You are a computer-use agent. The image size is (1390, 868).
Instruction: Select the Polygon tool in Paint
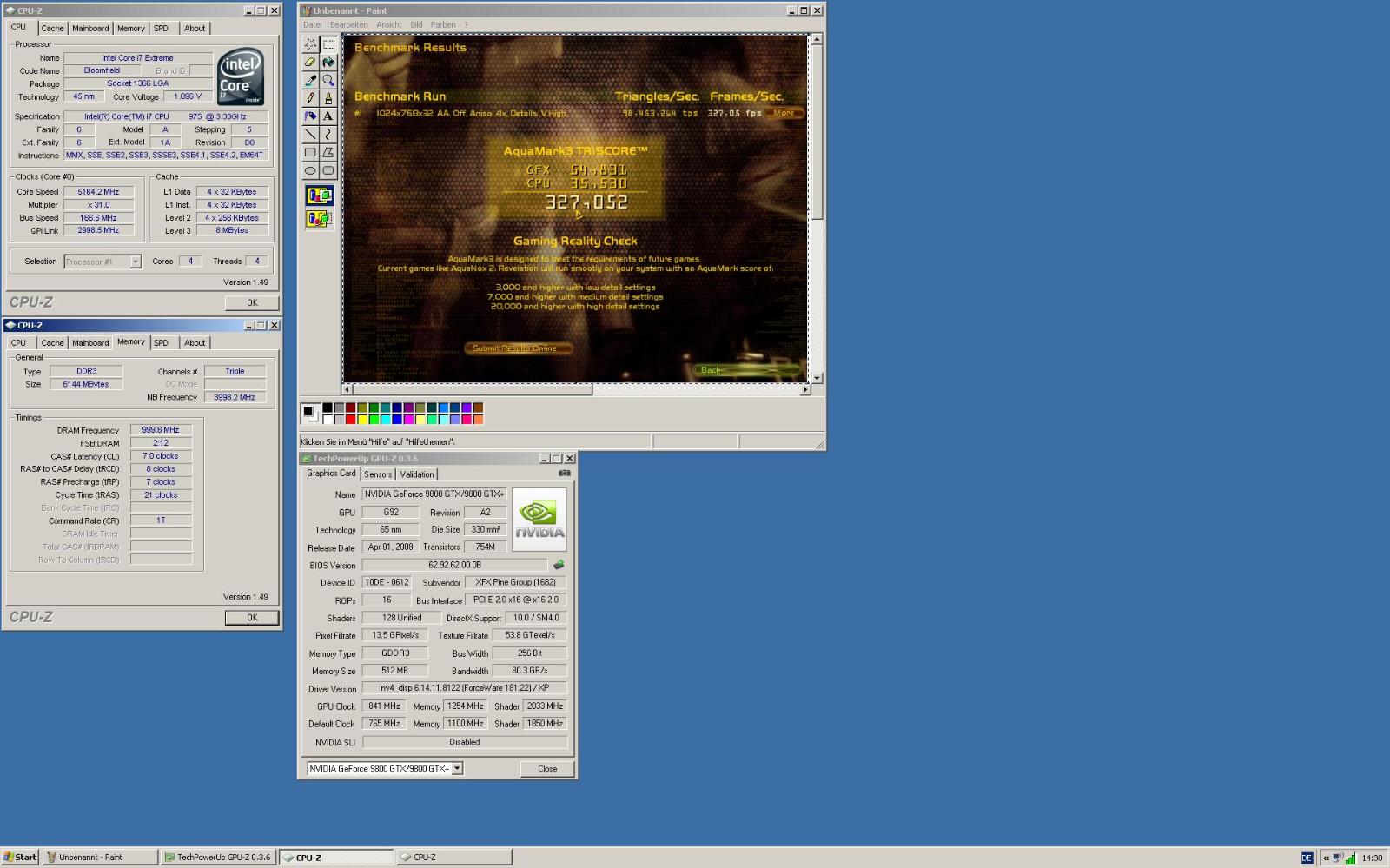[x=328, y=153]
